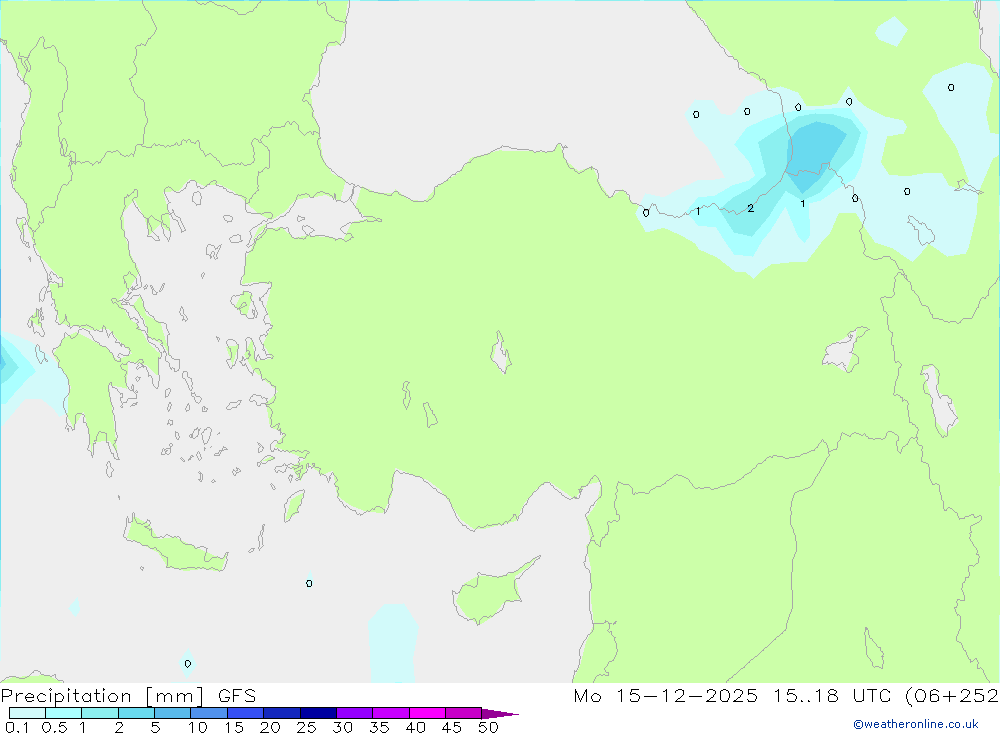The height and width of the screenshot is (733, 1000).
Task: Click the arrow tip beyond 50 mm
Action: point(501,714)
